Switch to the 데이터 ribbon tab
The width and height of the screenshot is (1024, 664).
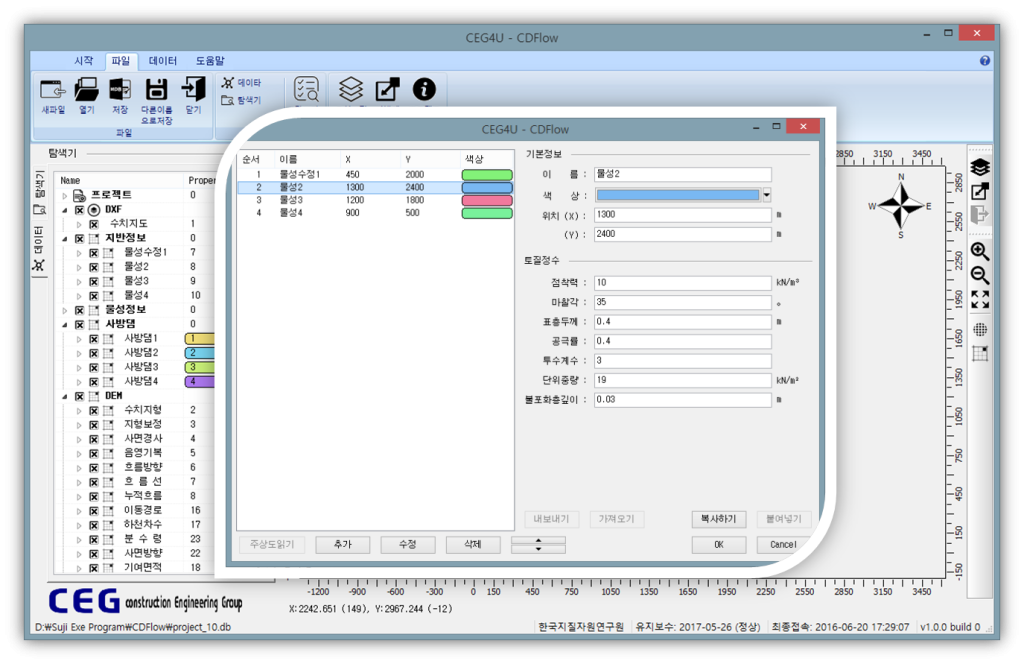(163, 61)
